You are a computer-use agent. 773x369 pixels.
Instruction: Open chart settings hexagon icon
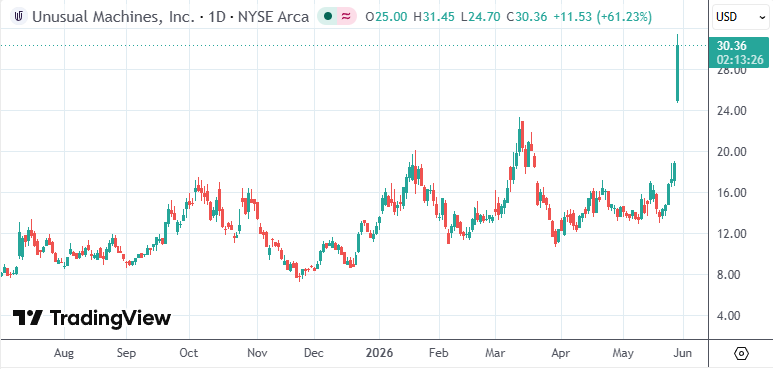741,353
